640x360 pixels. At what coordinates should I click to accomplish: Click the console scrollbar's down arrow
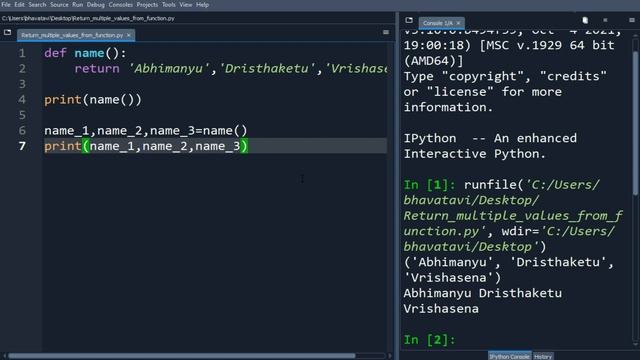click(x=635, y=344)
